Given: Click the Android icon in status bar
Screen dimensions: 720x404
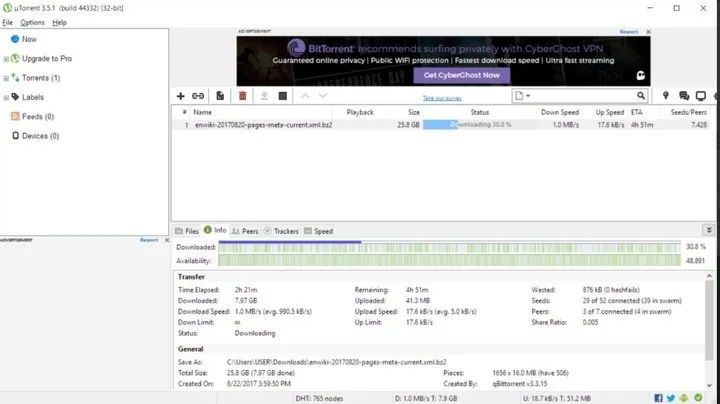Looking at the screenshot, I should coord(684,398).
